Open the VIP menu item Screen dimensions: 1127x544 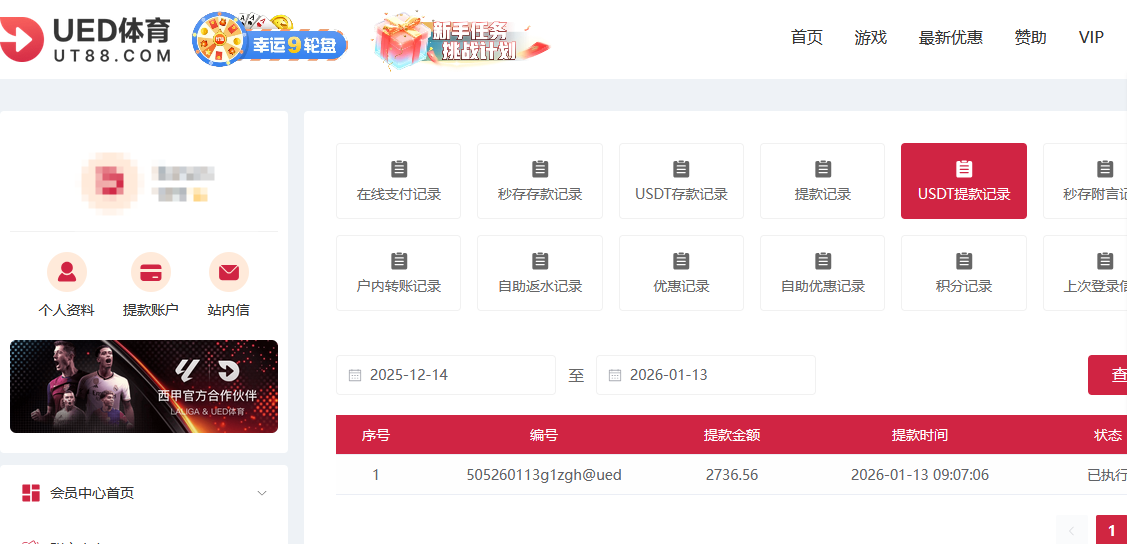pyautogui.click(x=1091, y=38)
